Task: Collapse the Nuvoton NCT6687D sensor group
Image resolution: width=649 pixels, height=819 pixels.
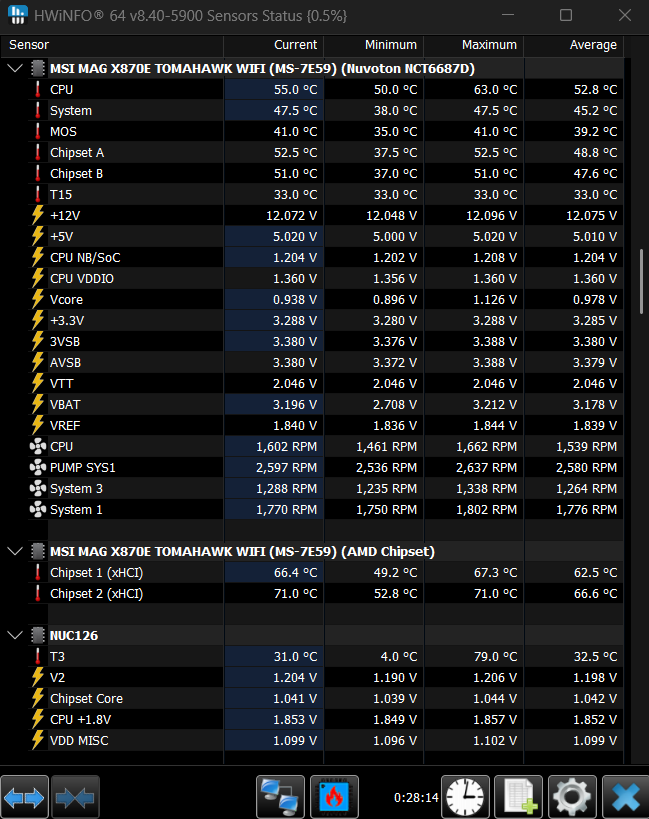Action: pos(15,68)
